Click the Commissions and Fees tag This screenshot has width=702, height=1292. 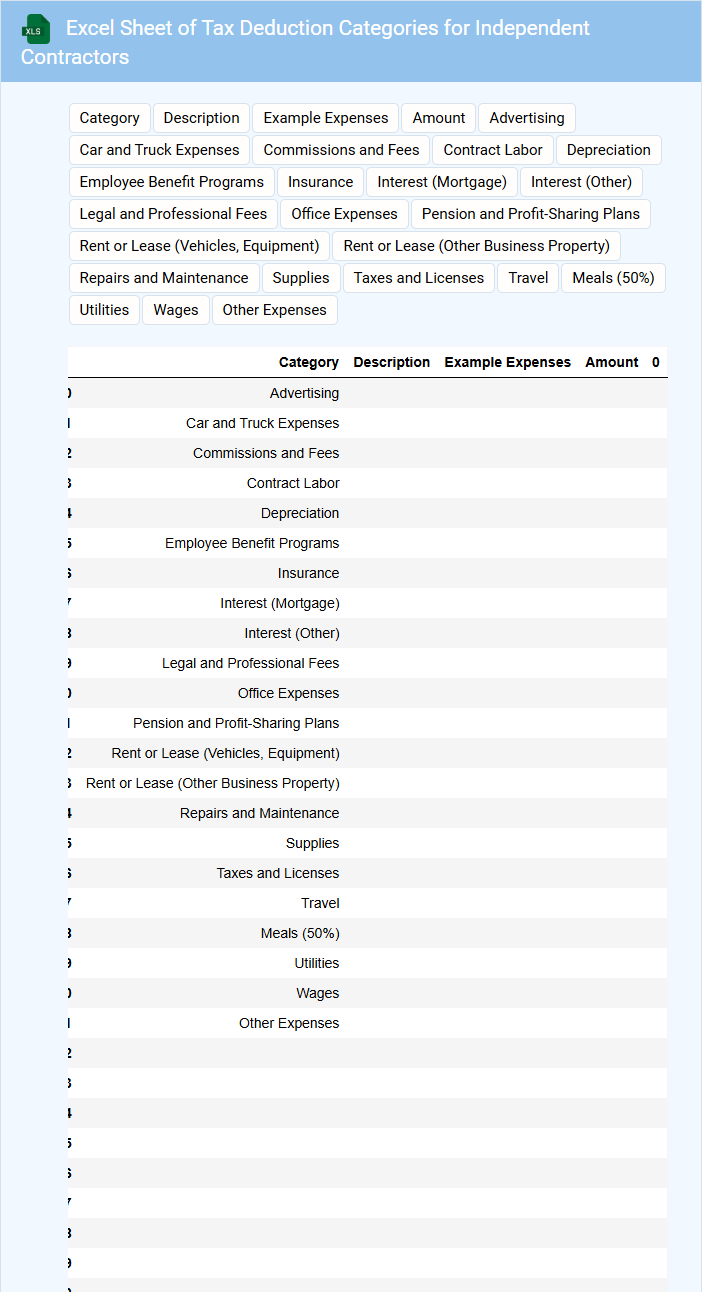(342, 150)
